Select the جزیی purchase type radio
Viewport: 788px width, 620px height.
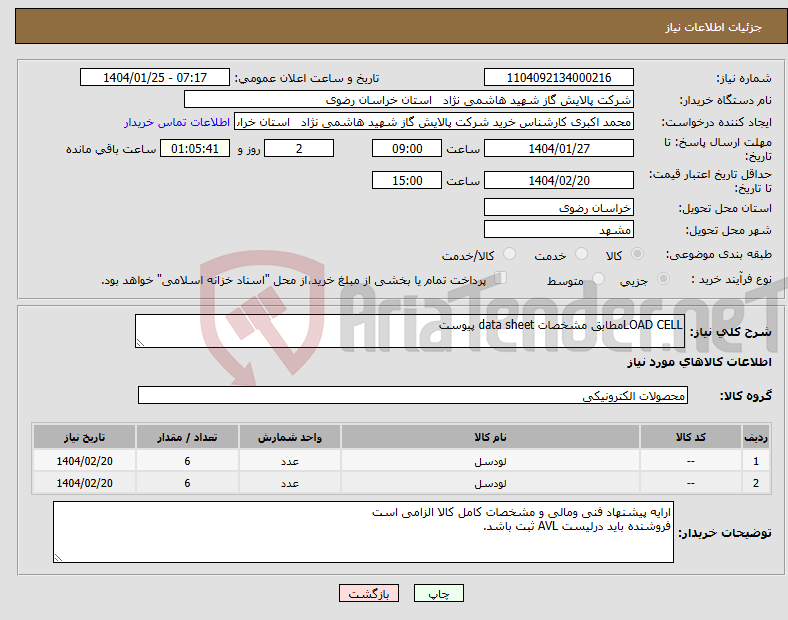(x=663, y=279)
